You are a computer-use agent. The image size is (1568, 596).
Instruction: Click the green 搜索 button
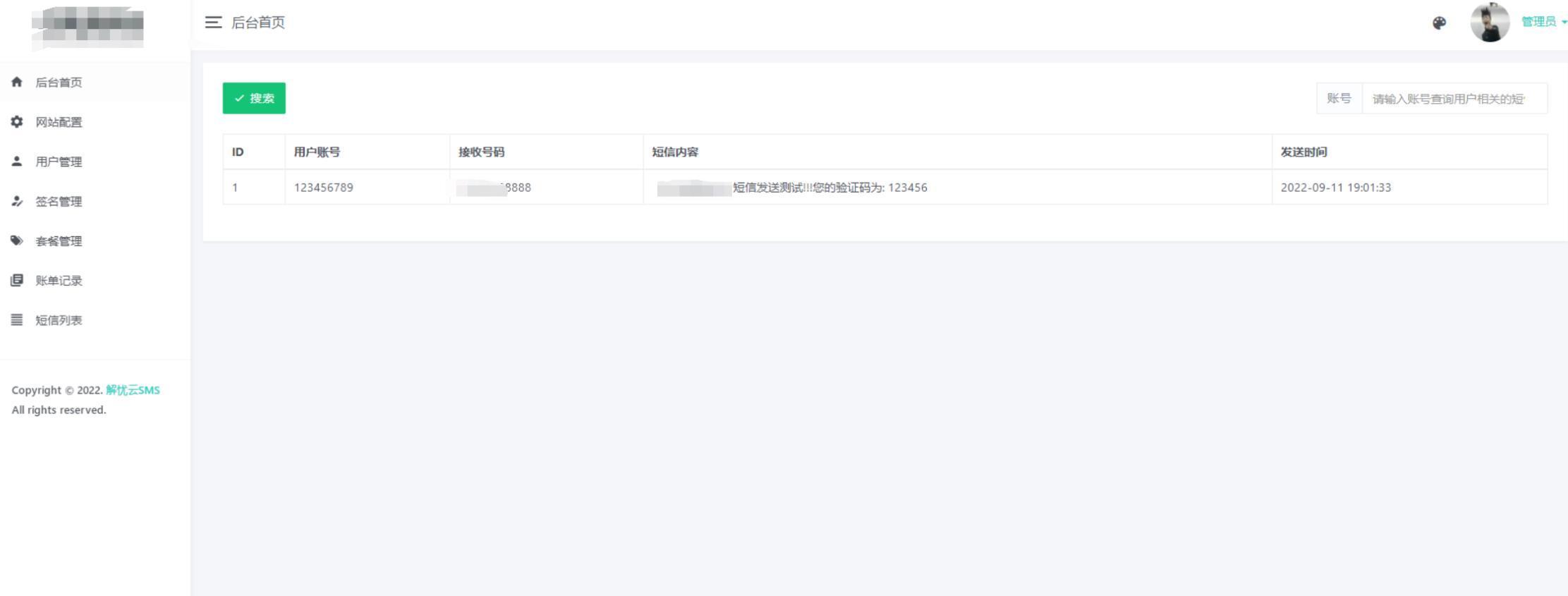pos(254,98)
